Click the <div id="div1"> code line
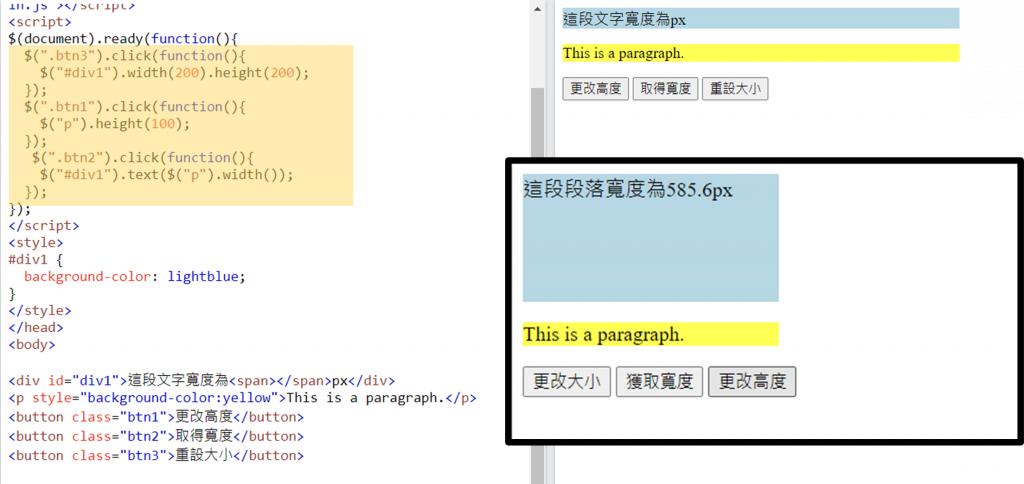The height and width of the screenshot is (484, 1024). (202, 381)
